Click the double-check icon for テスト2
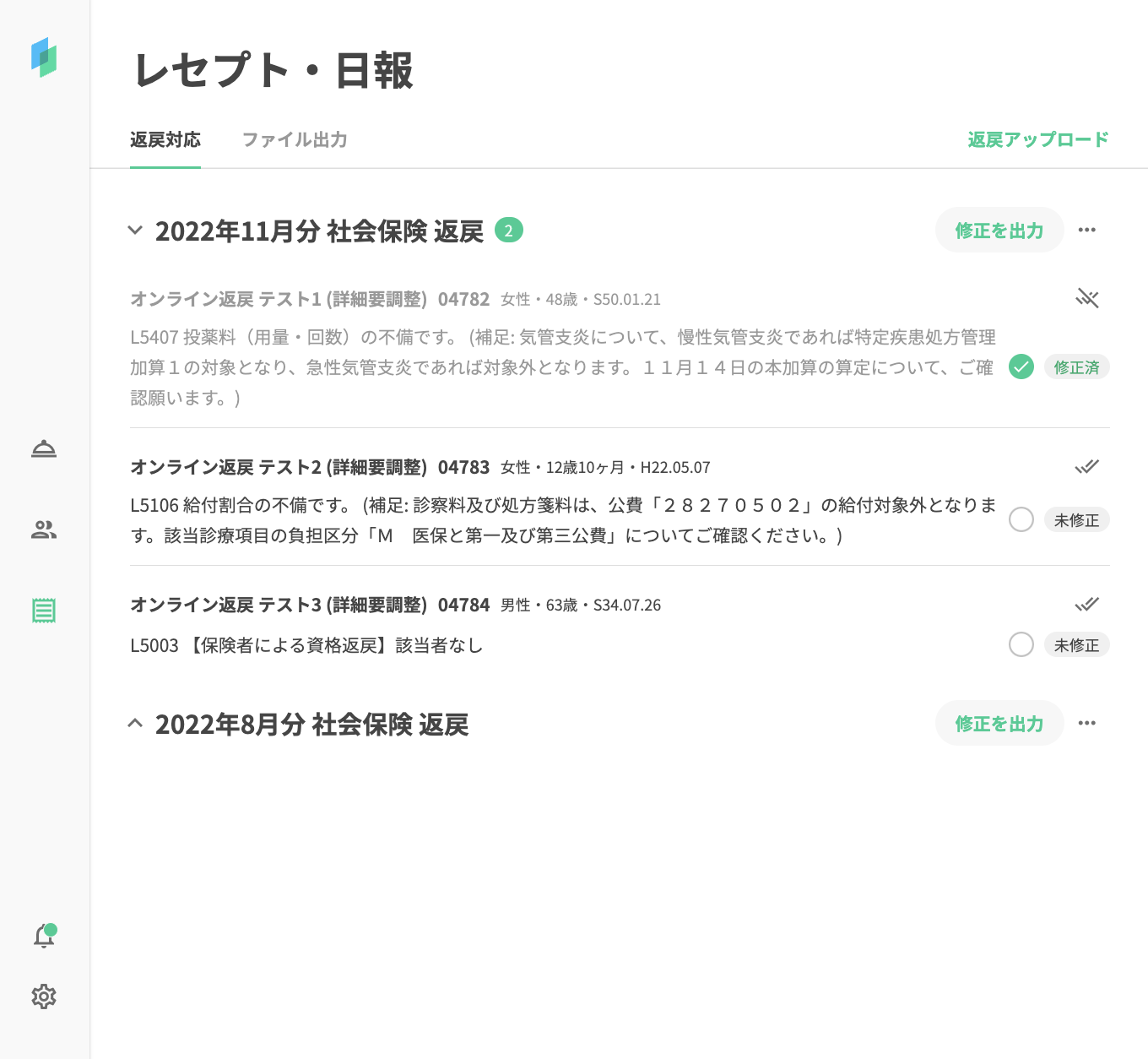 [x=1086, y=467]
